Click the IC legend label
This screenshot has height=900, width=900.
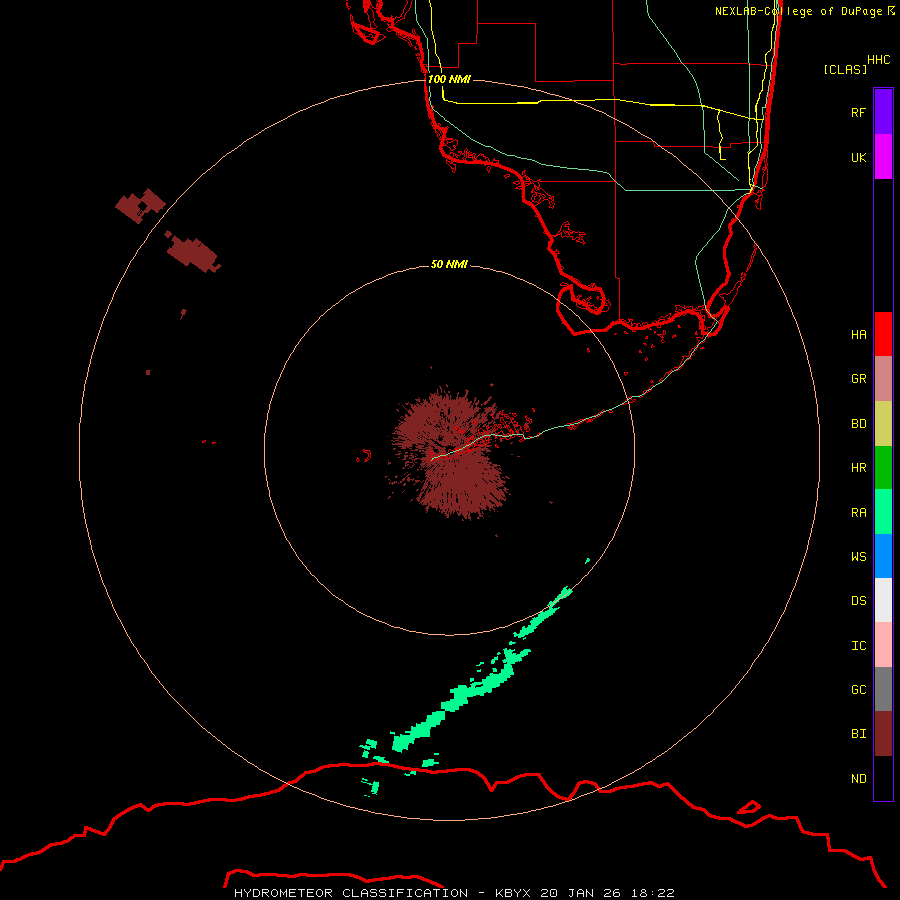(x=858, y=646)
